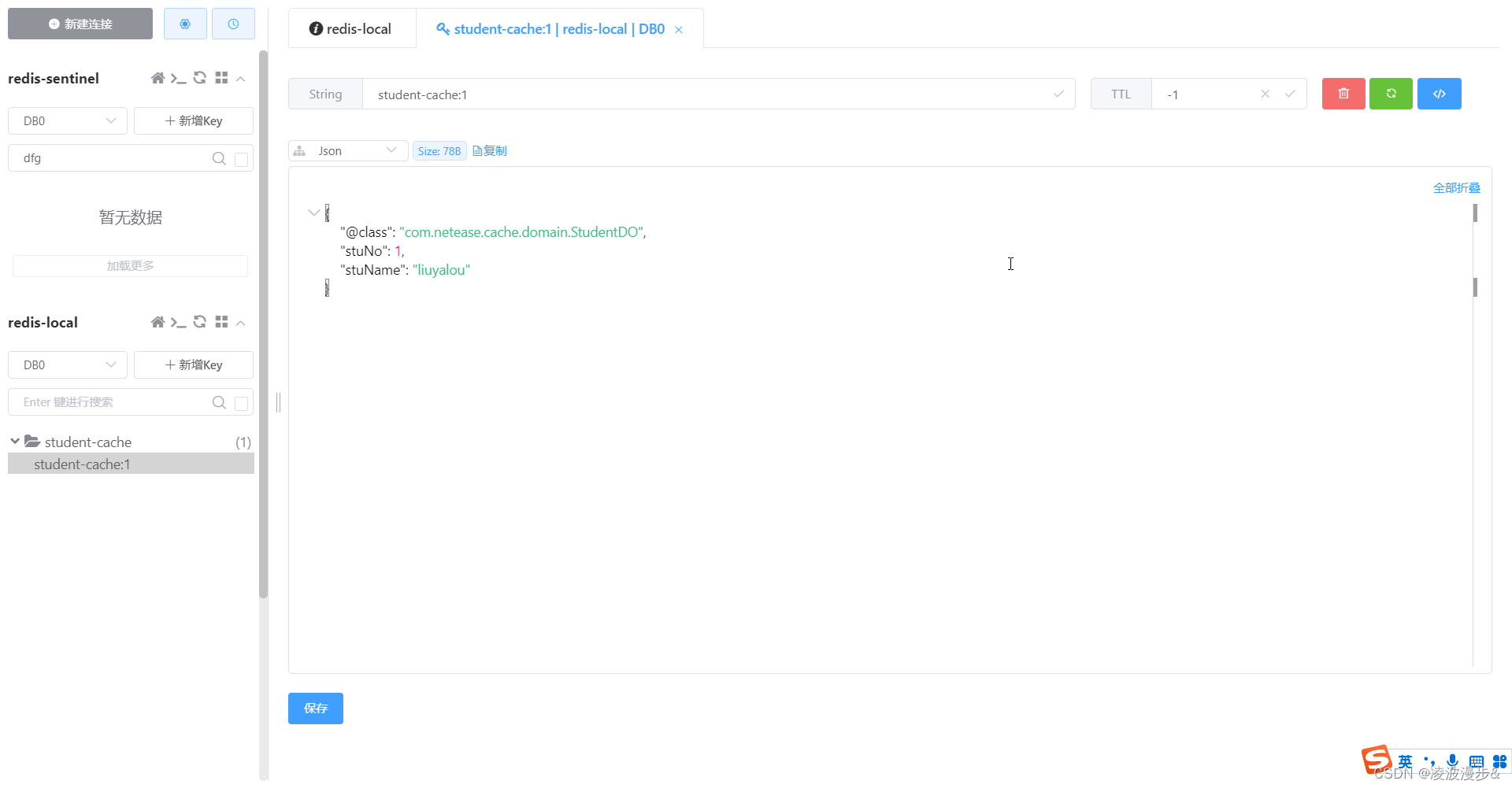Toggle exact match checkbox in redis-sentinel search
1512x788 pixels.
pyautogui.click(x=242, y=159)
